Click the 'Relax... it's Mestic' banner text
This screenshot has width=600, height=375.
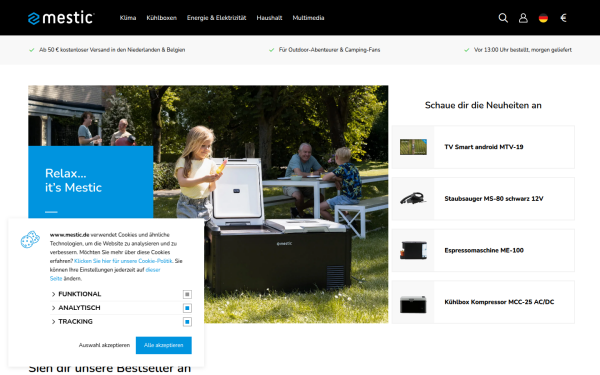tap(73, 180)
